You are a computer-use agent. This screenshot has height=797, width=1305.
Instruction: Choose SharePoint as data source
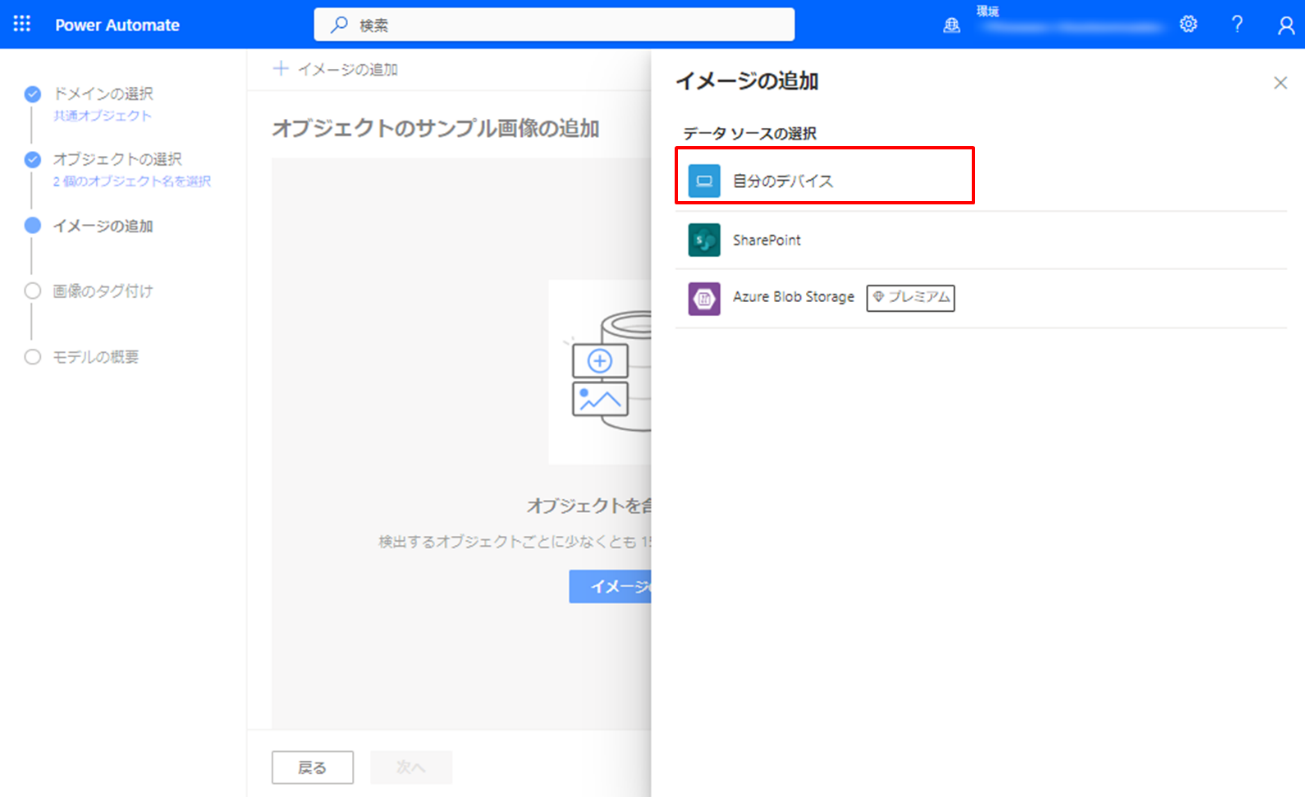[981, 240]
